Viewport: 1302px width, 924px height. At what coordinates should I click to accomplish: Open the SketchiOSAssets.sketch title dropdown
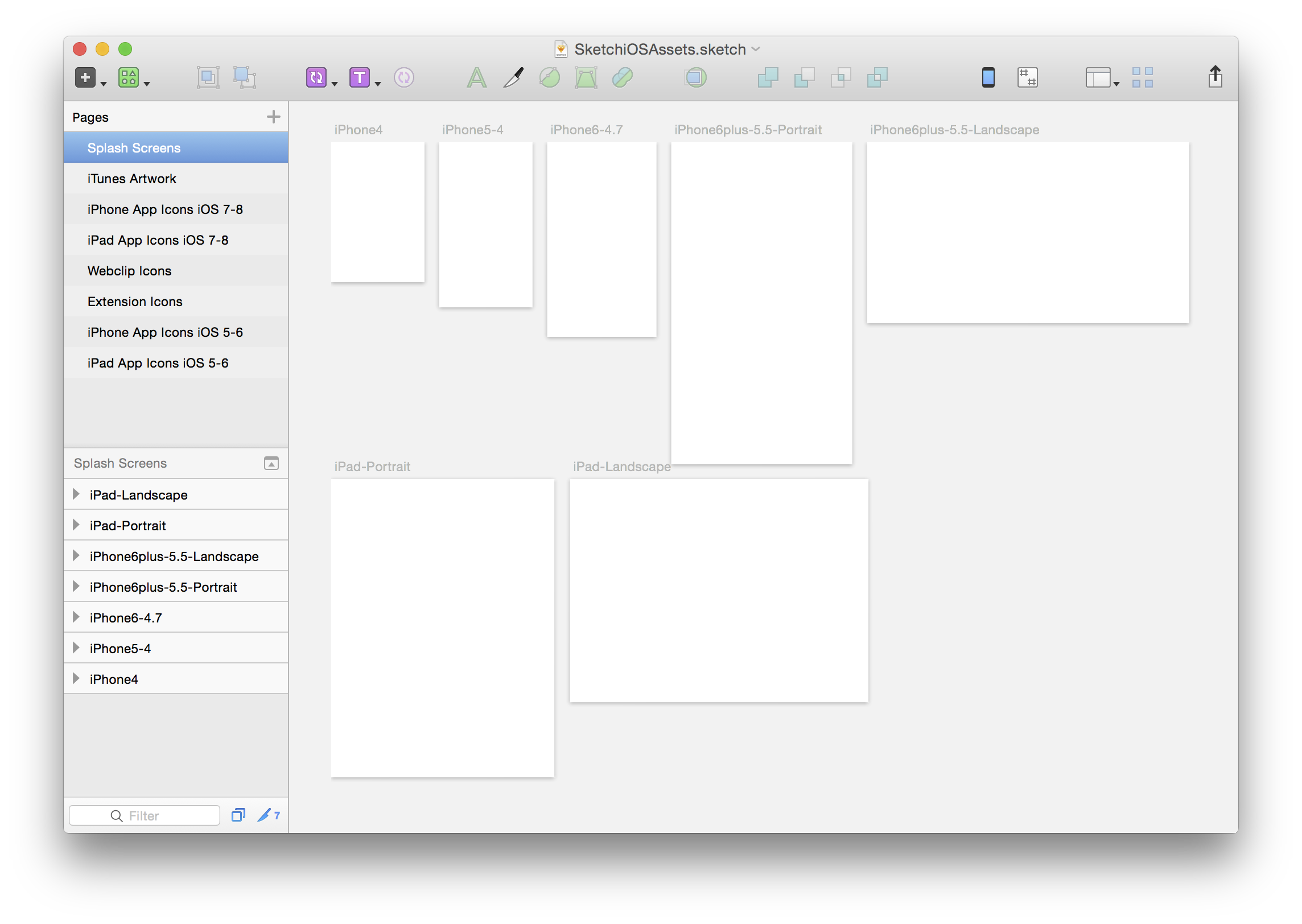click(x=756, y=49)
